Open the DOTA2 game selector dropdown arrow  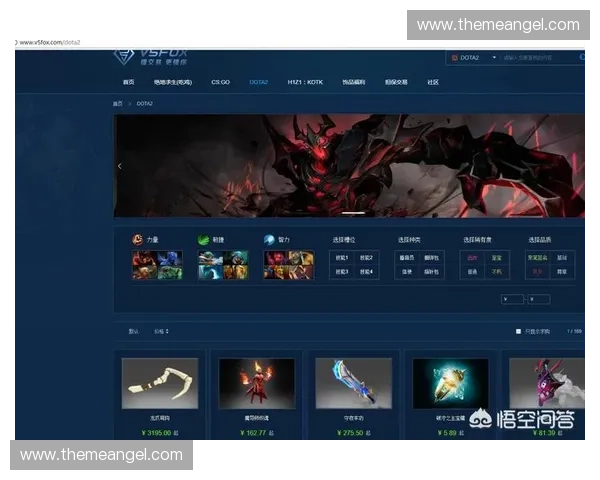(x=494, y=57)
